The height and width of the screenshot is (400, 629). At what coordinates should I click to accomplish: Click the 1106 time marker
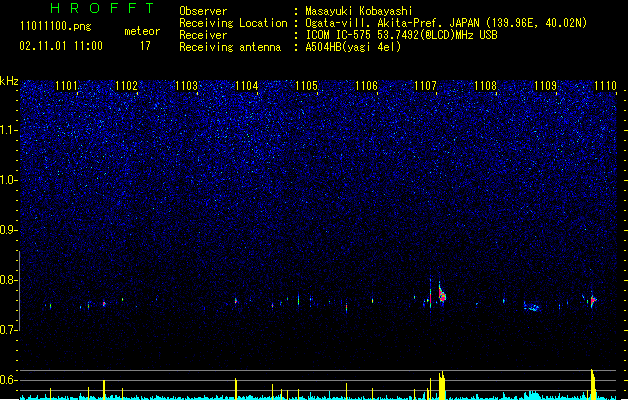366,86
